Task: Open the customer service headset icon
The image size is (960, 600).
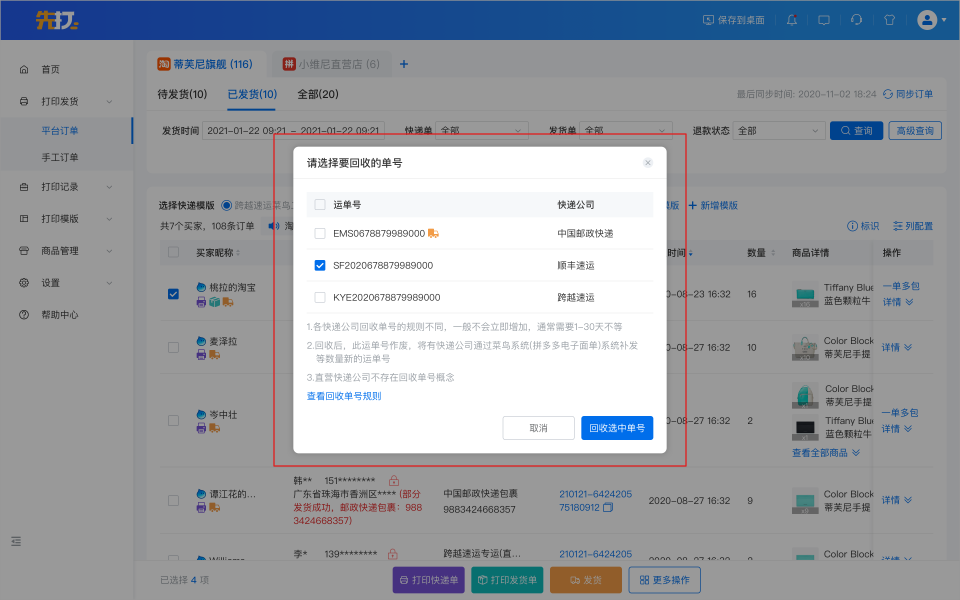Action: (x=857, y=20)
